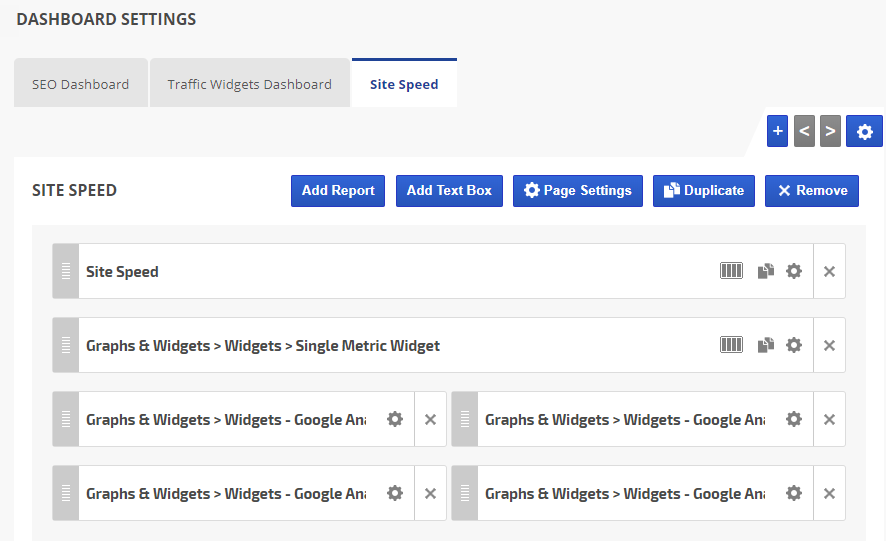
Task: Click column layout icon on Single Metric Widget row
Action: point(732,345)
